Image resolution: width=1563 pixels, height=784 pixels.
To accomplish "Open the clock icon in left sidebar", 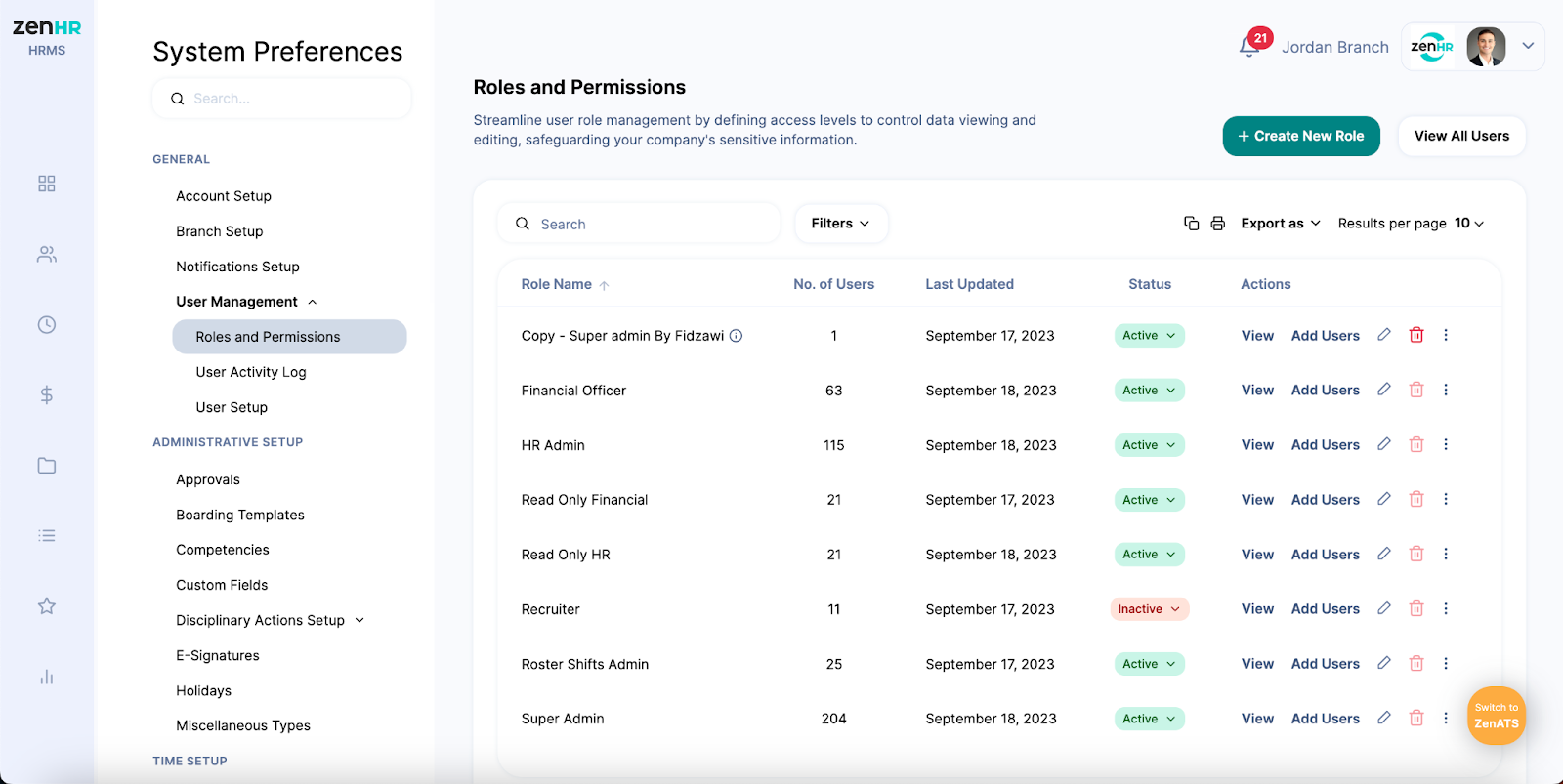I will coord(46,325).
